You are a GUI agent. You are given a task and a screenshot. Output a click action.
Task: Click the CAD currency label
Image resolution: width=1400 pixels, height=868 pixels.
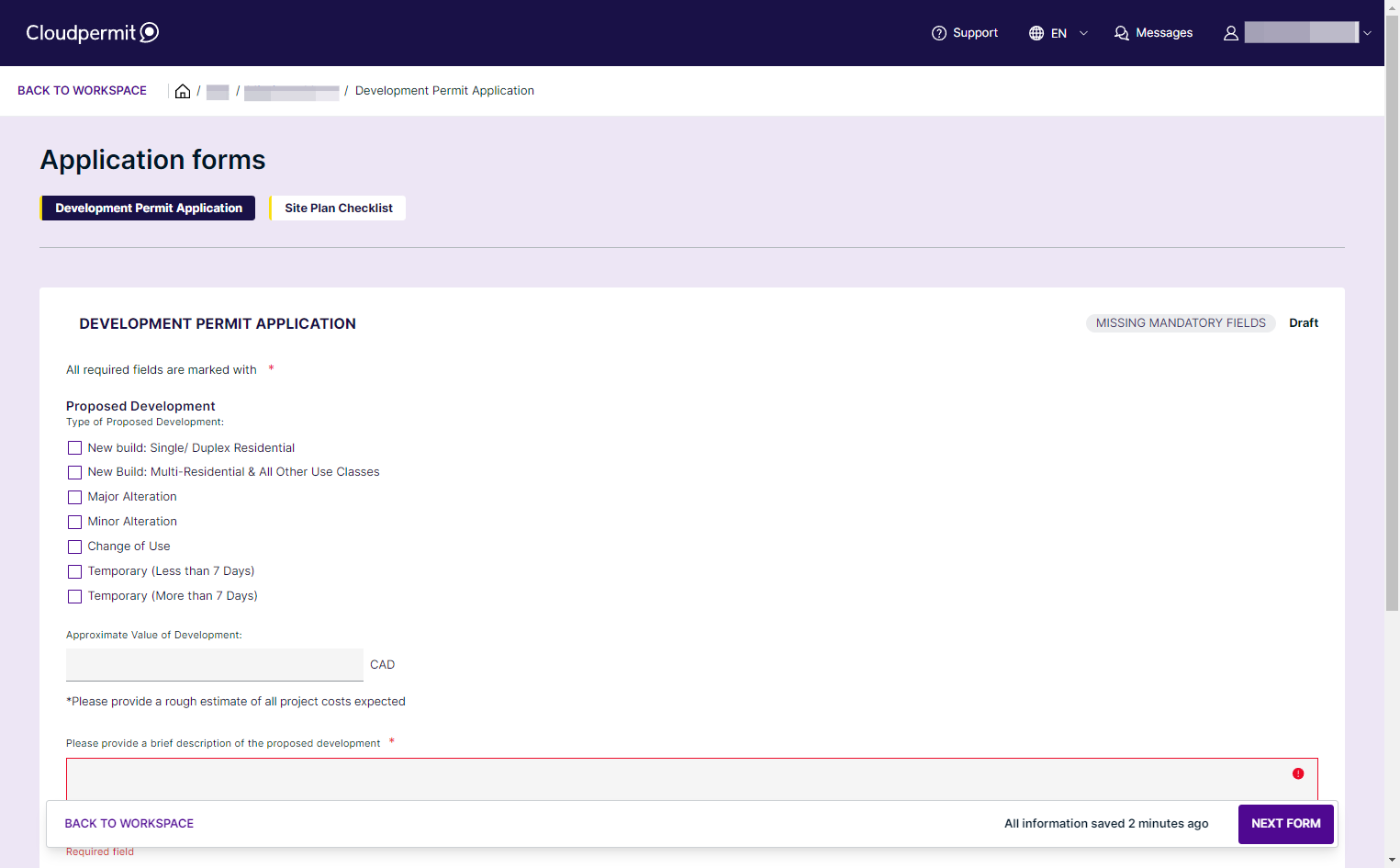click(382, 665)
